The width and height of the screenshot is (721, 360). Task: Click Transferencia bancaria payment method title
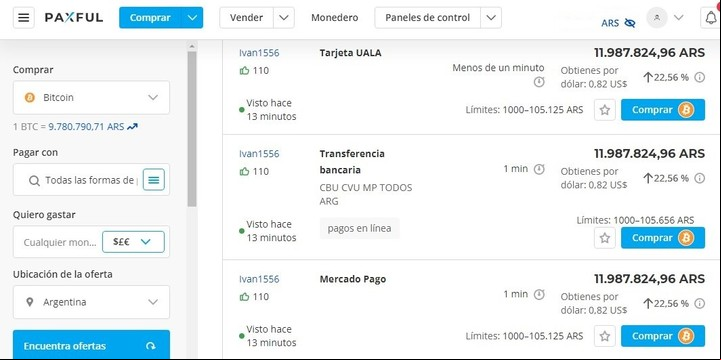pos(352,162)
